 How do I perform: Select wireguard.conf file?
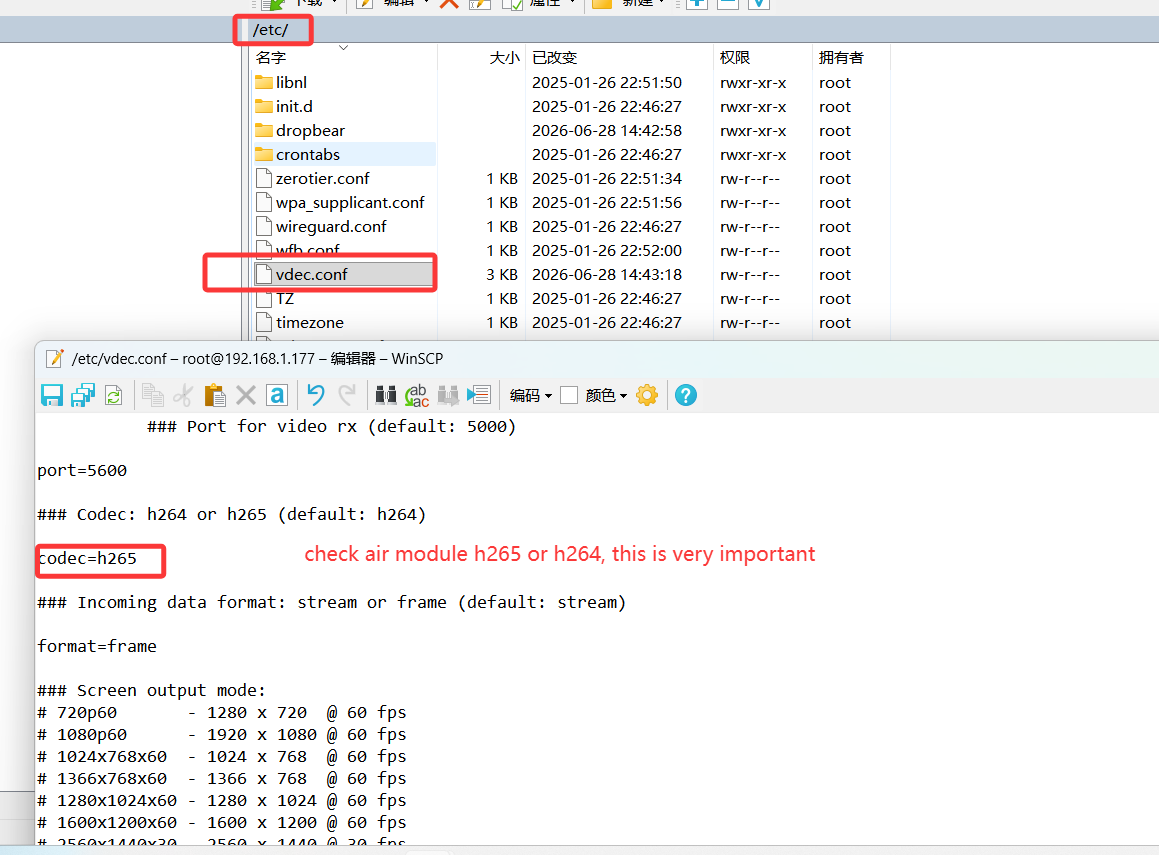331,227
